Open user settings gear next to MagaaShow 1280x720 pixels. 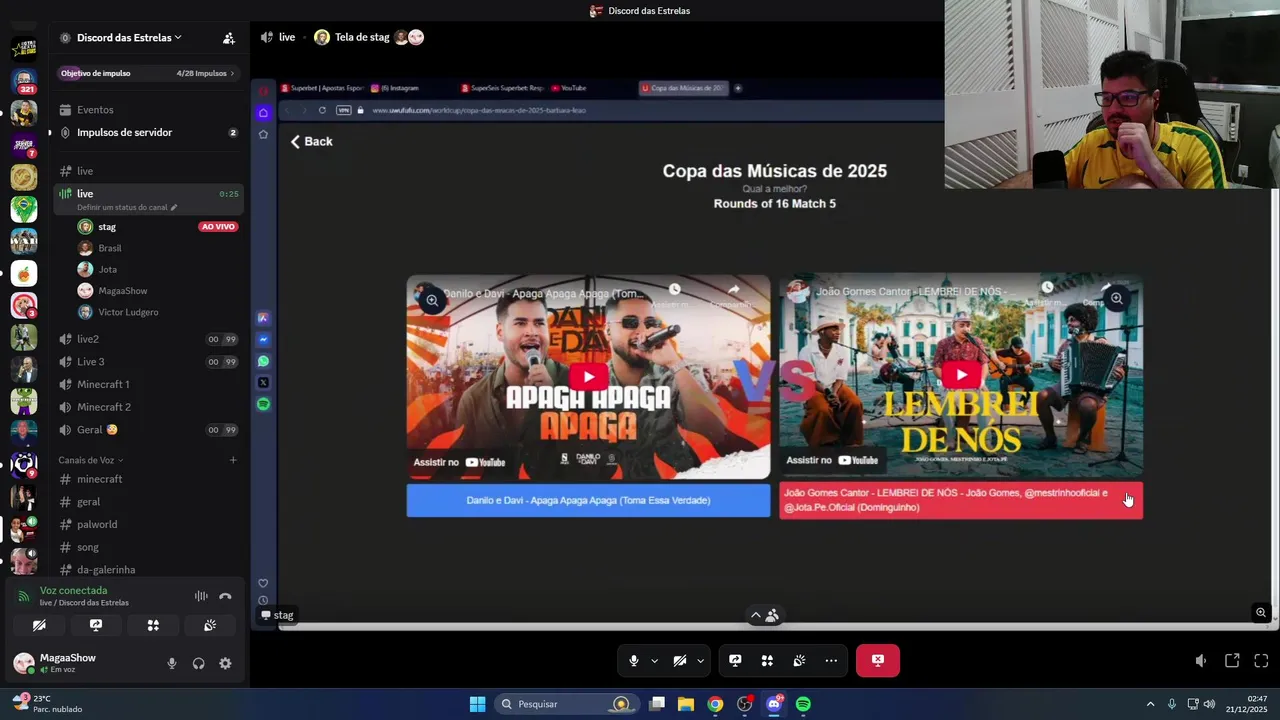coord(225,663)
